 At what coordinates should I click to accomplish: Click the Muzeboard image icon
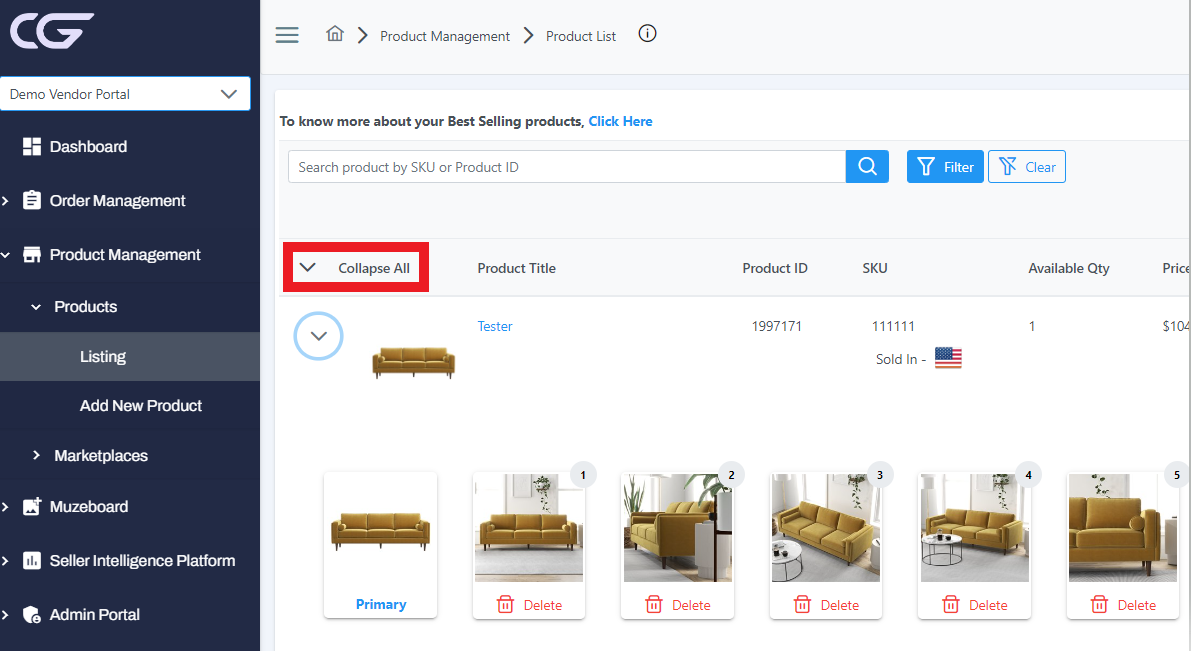(x=32, y=507)
